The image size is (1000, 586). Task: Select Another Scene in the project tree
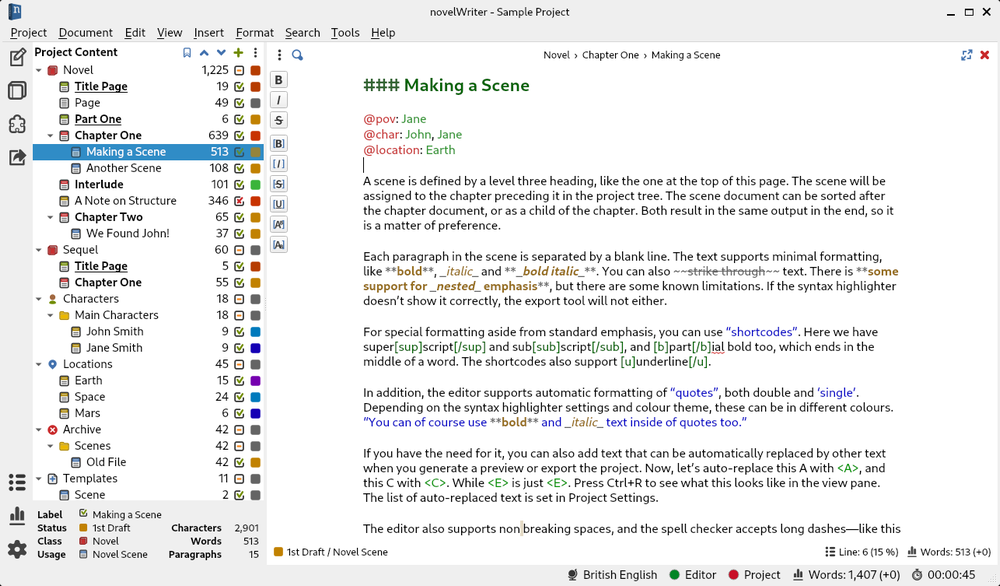click(124, 168)
